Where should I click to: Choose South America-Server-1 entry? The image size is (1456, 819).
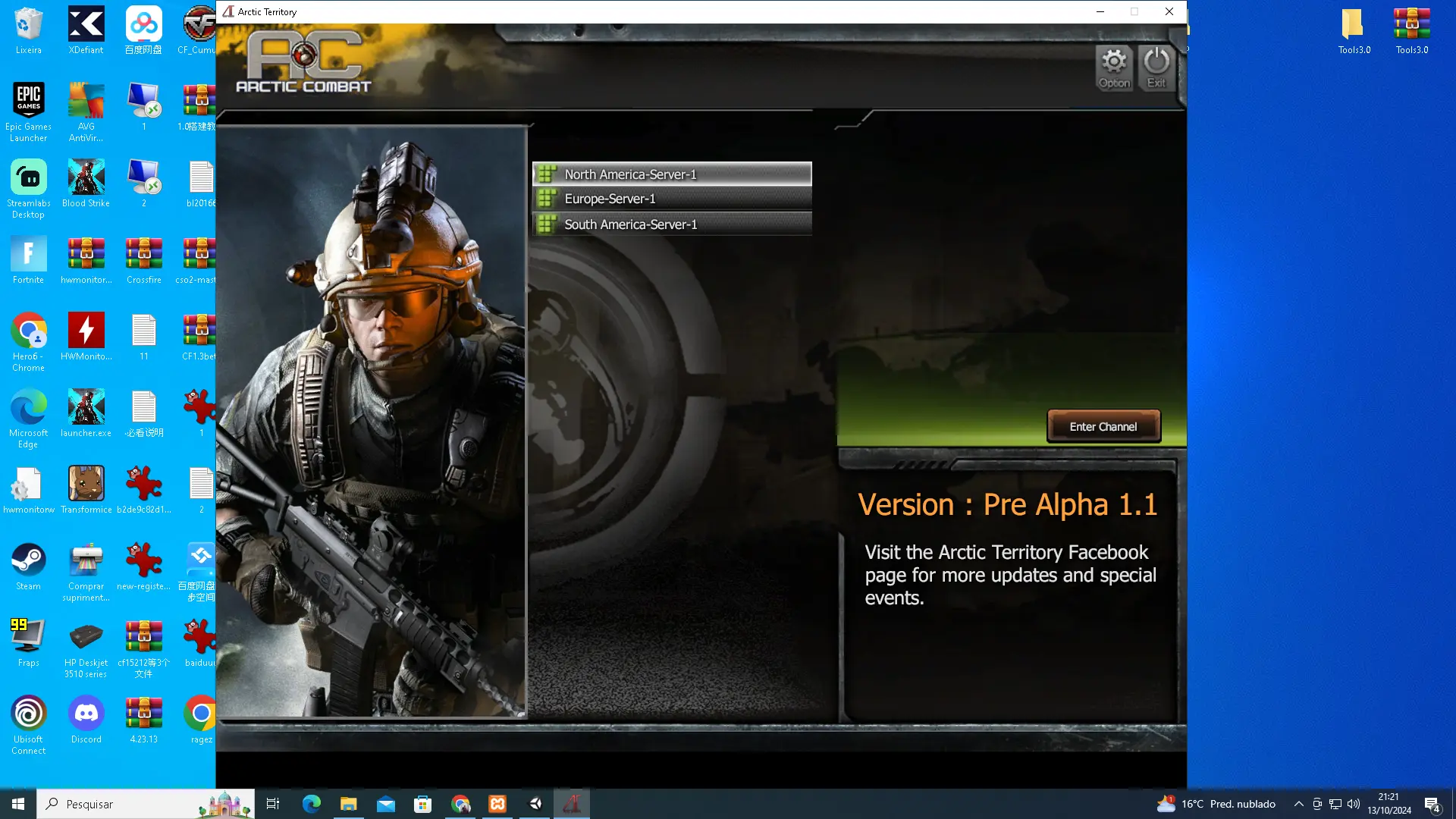coord(672,224)
